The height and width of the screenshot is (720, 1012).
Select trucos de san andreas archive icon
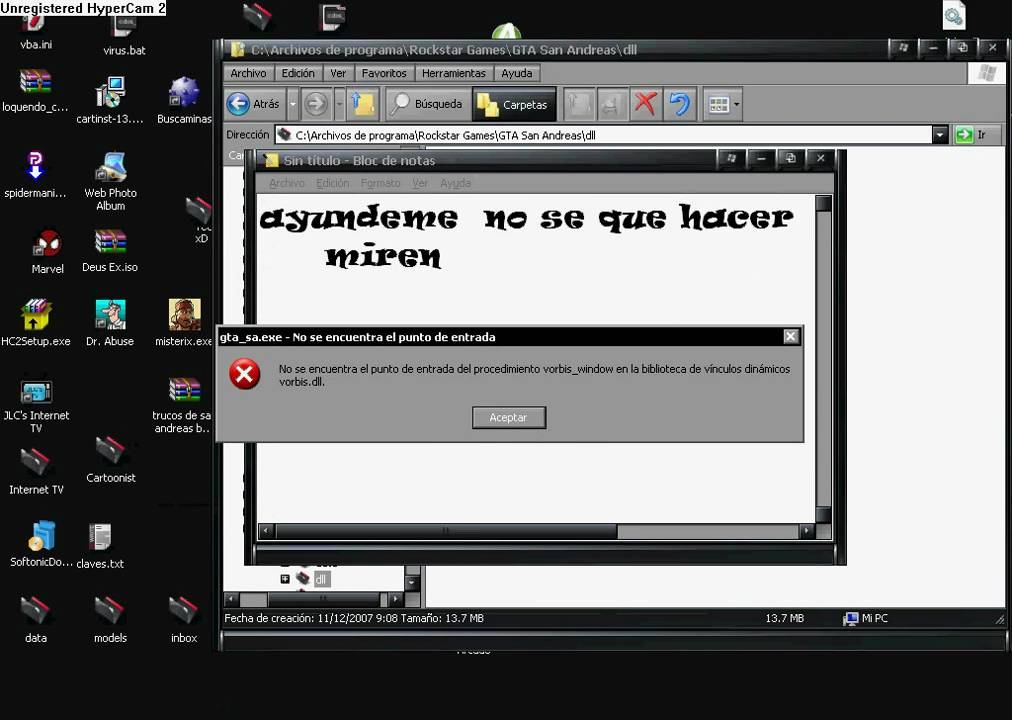tap(183, 406)
